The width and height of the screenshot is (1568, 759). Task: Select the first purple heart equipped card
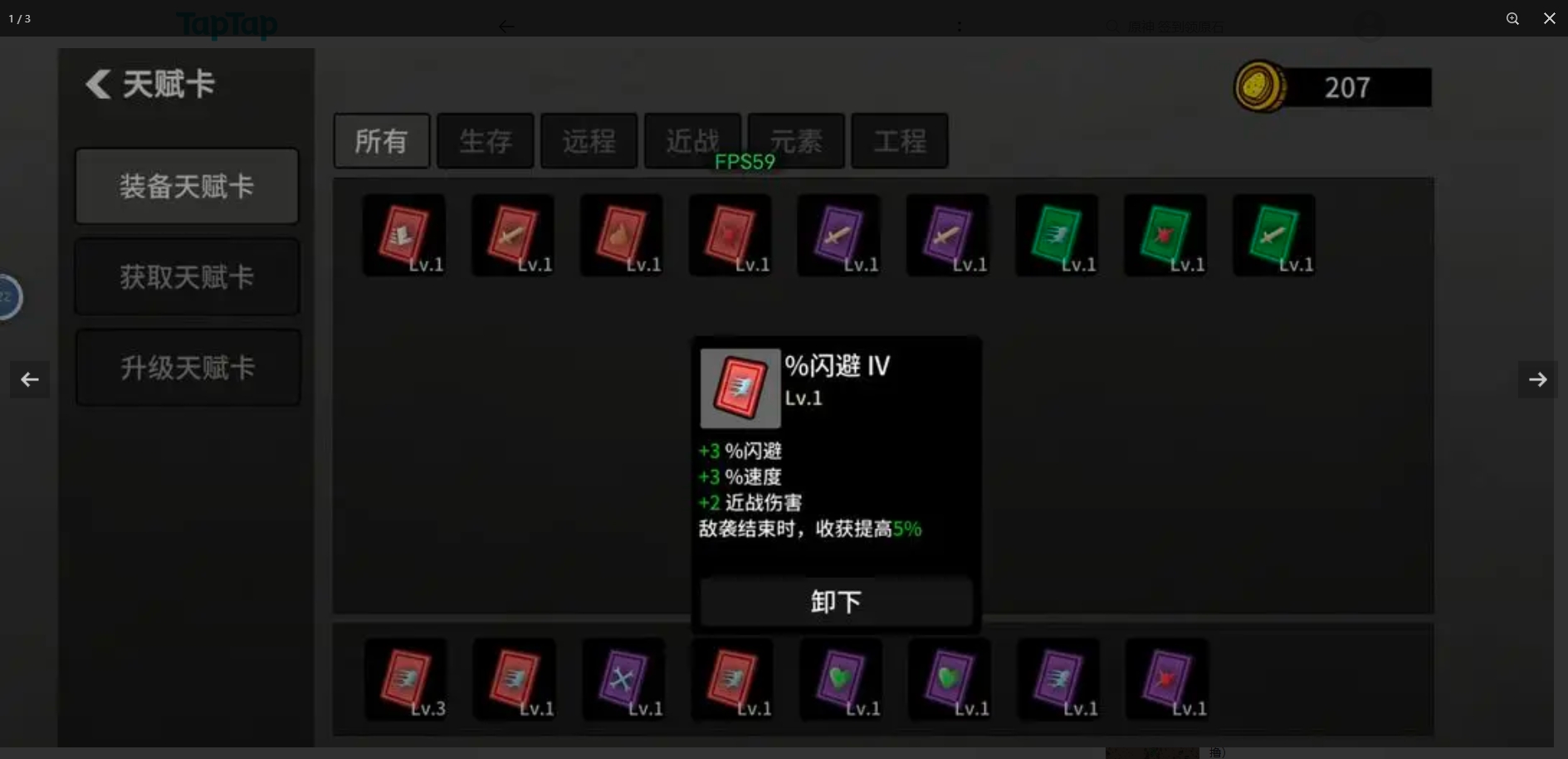point(841,678)
